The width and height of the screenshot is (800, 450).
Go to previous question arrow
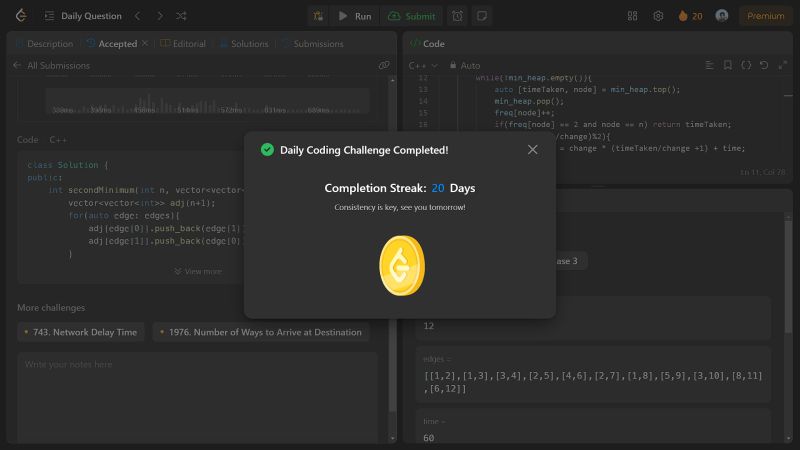[x=137, y=16]
